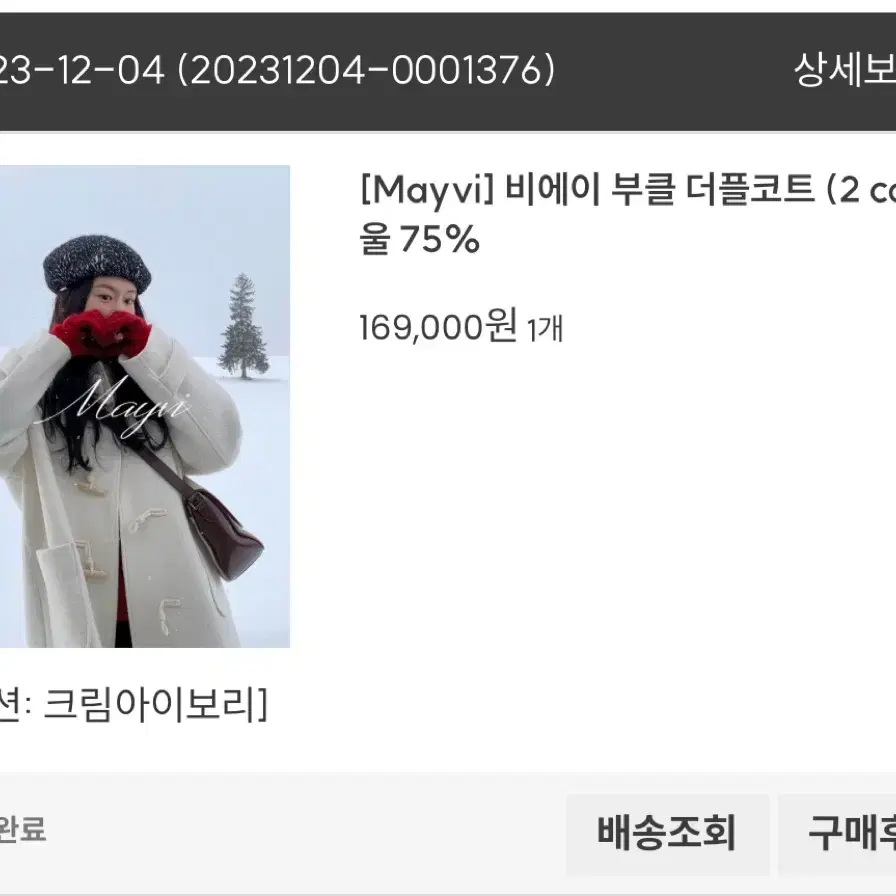Click the Mayvi script logo on photo
This screenshot has height=896, width=896.
(111, 407)
